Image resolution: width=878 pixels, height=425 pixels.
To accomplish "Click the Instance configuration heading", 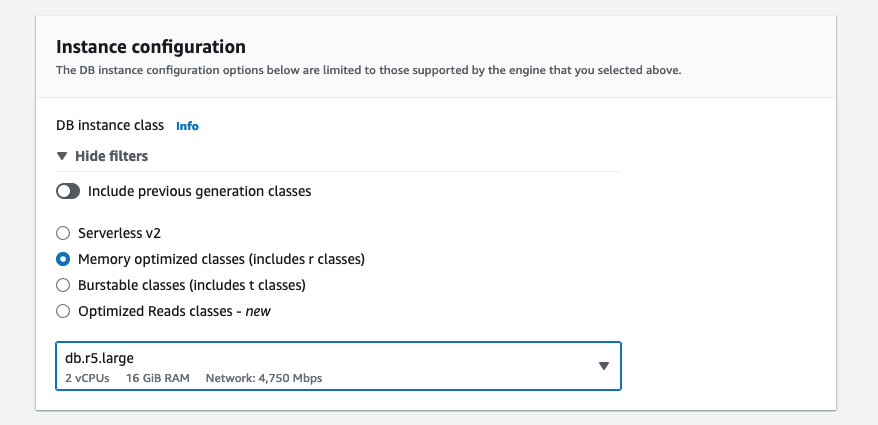I will (151, 46).
